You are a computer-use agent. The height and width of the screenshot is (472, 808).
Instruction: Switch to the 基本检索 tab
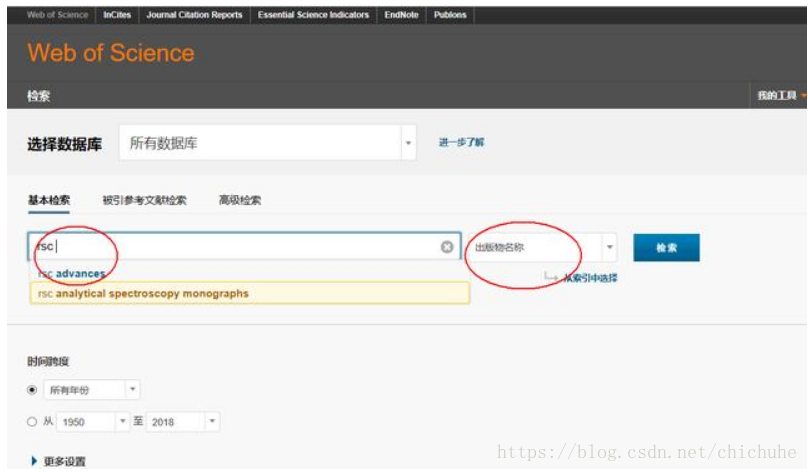coord(49,200)
